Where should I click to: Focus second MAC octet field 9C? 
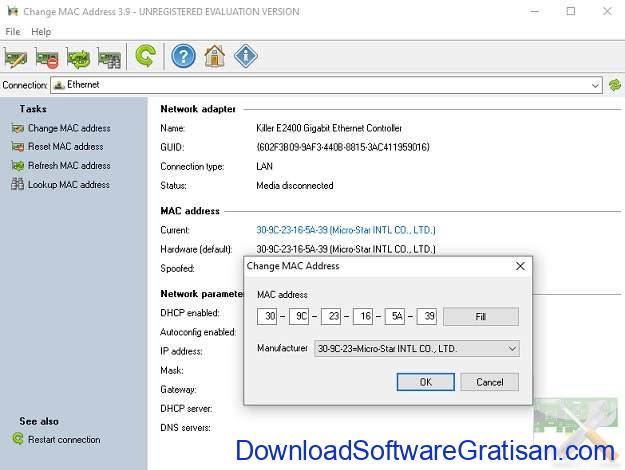click(x=299, y=317)
